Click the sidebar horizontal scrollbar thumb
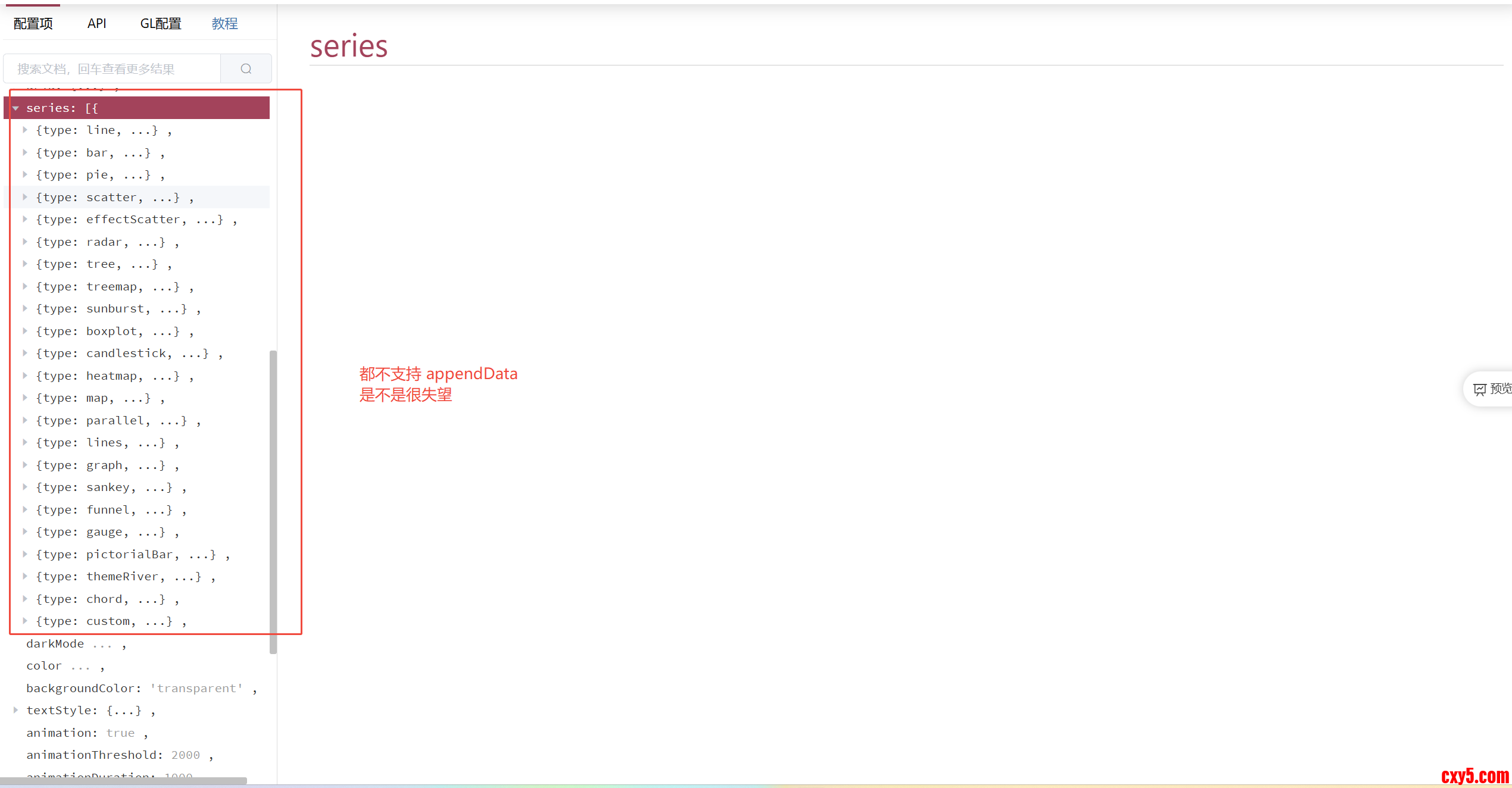Image resolution: width=1512 pixels, height=788 pixels. [x=122, y=780]
